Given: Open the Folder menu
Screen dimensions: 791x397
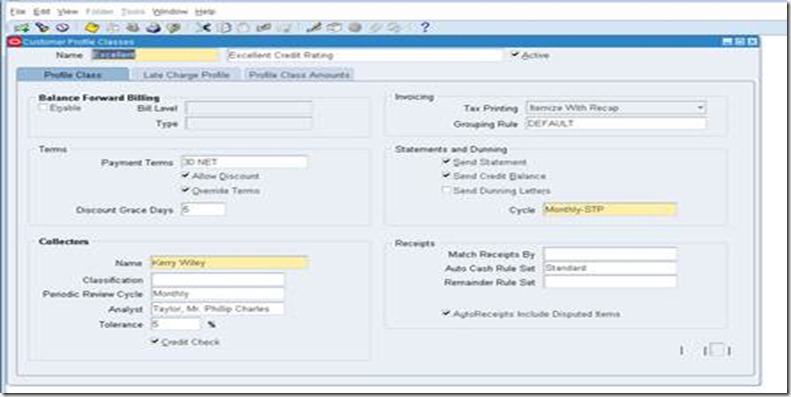Looking at the screenshot, I should click(100, 11).
